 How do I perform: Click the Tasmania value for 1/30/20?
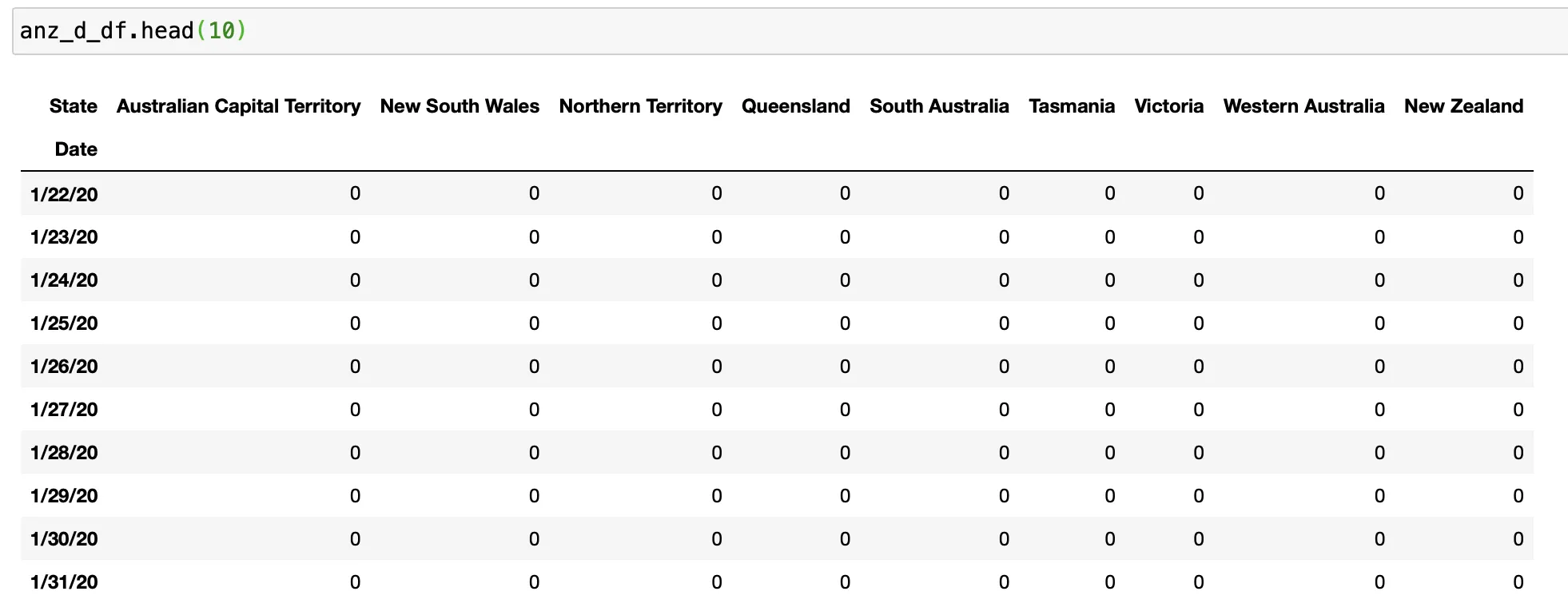tap(1109, 539)
